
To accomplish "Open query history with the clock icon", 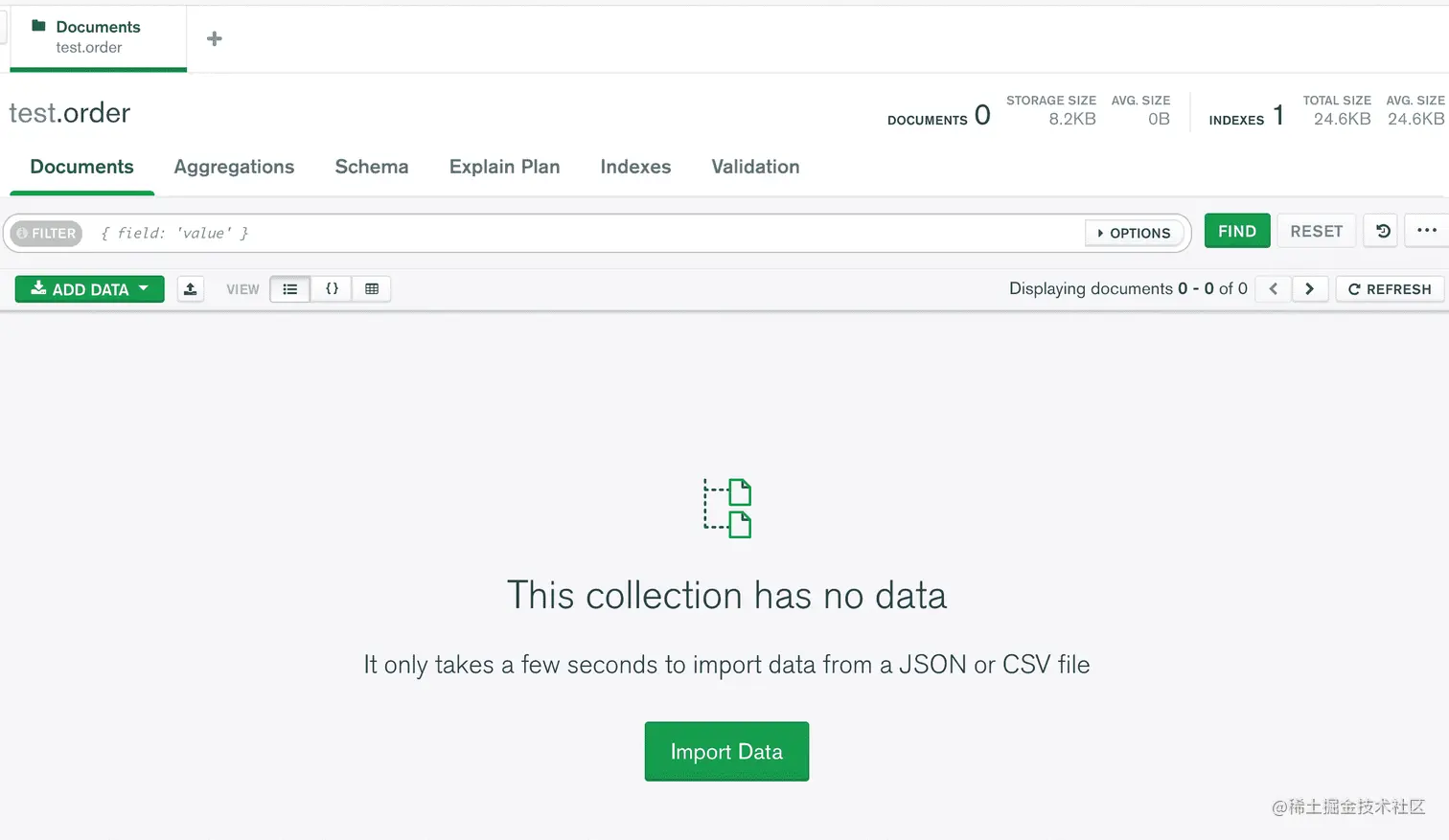I will 1379,231.
